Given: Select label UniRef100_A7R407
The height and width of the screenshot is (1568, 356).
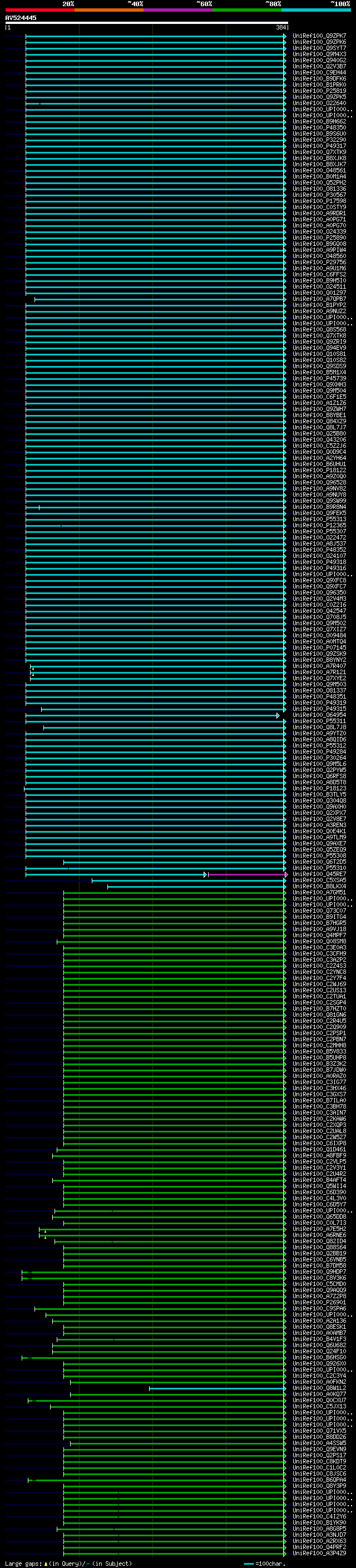Looking at the screenshot, I should (319, 666).
